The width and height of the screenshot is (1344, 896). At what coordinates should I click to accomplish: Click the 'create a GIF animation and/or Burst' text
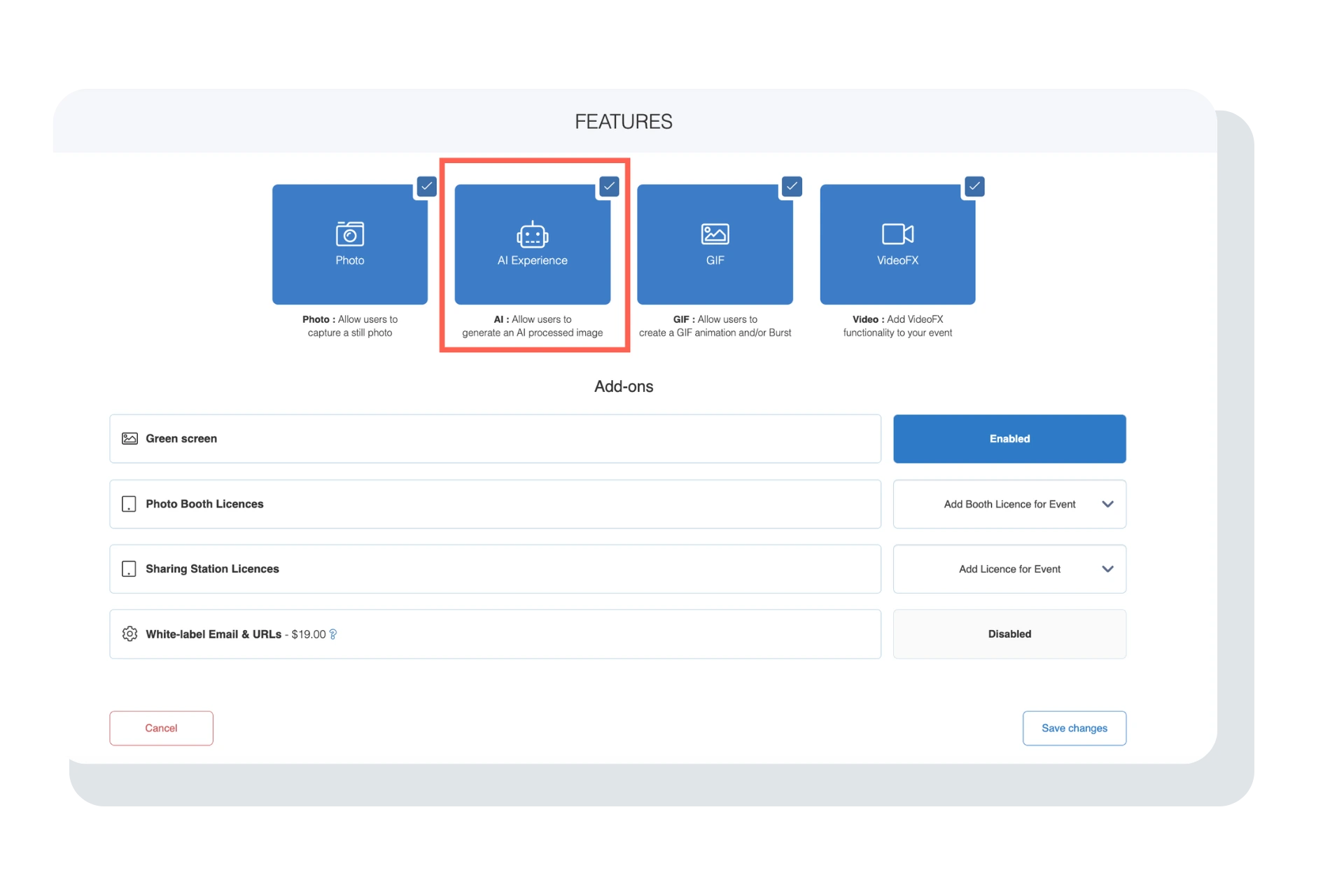tap(715, 333)
